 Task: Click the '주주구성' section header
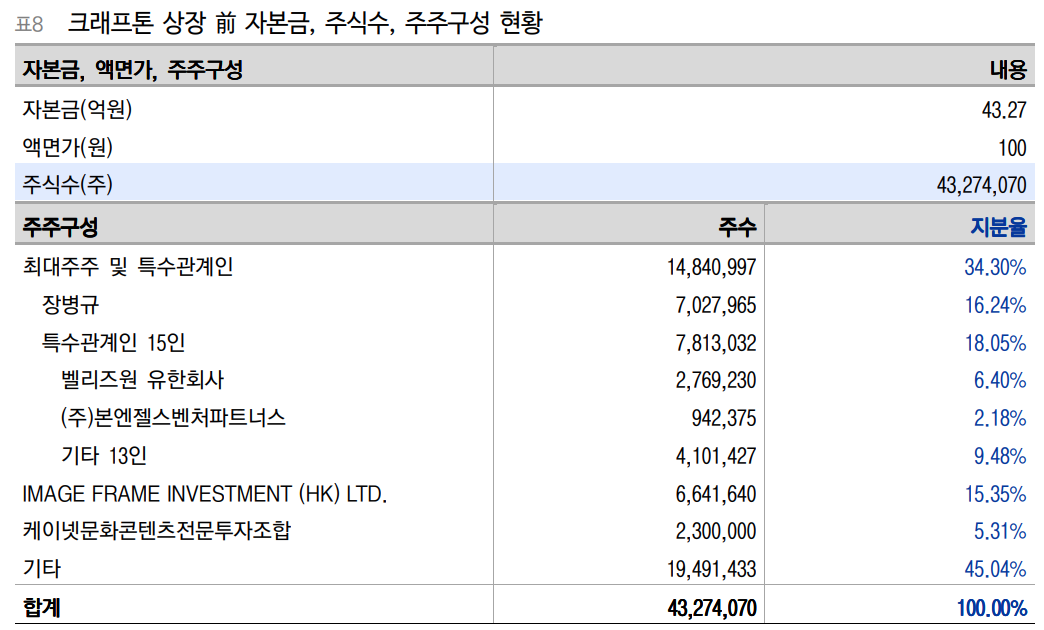click(x=60, y=226)
